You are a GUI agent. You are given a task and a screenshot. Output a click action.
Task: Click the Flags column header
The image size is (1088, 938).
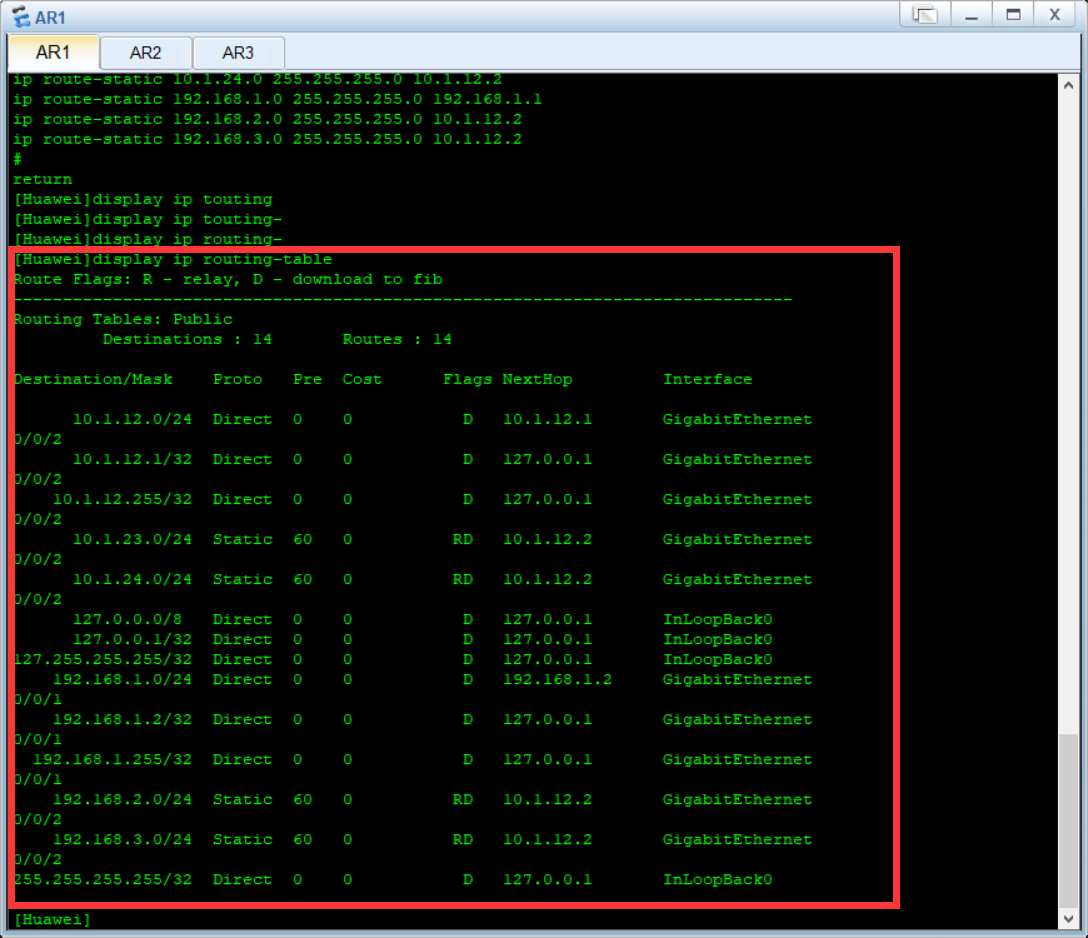(x=468, y=380)
